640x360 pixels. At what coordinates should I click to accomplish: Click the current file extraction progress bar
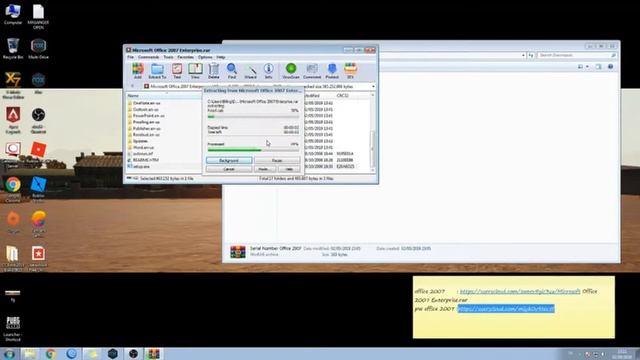pyautogui.click(x=253, y=117)
